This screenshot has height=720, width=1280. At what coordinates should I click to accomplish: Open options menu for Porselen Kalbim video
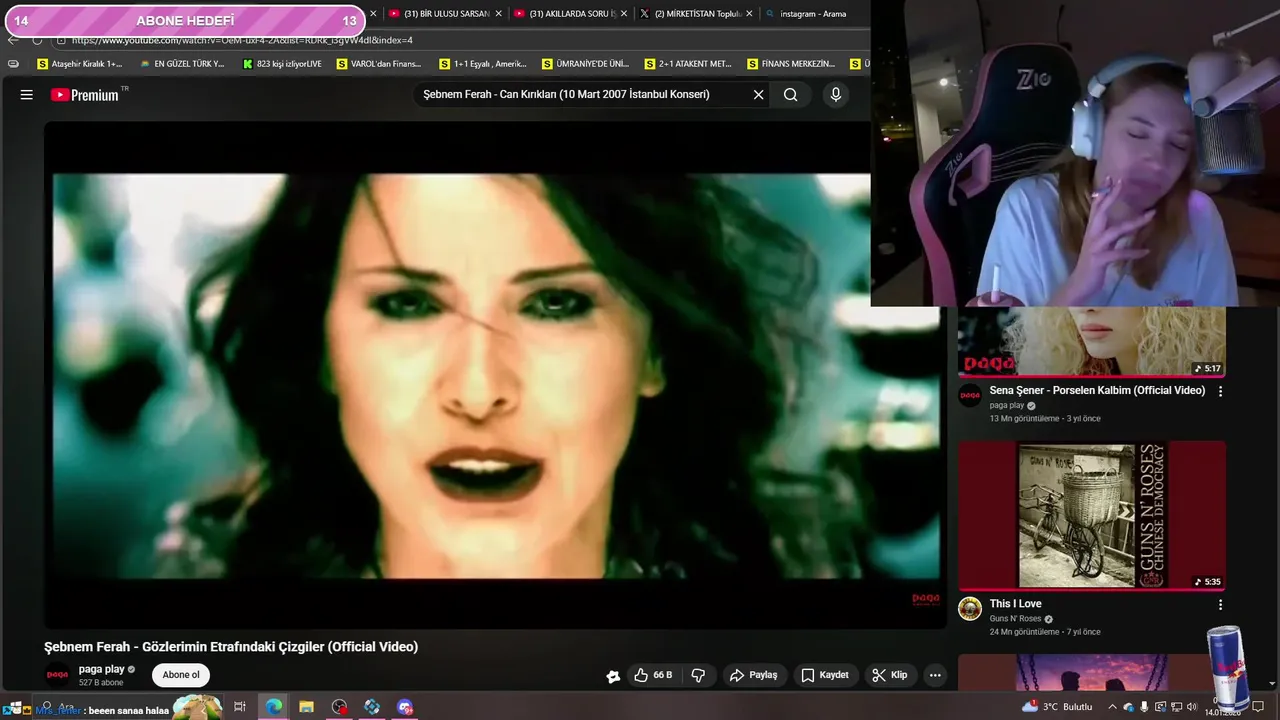click(x=1220, y=391)
